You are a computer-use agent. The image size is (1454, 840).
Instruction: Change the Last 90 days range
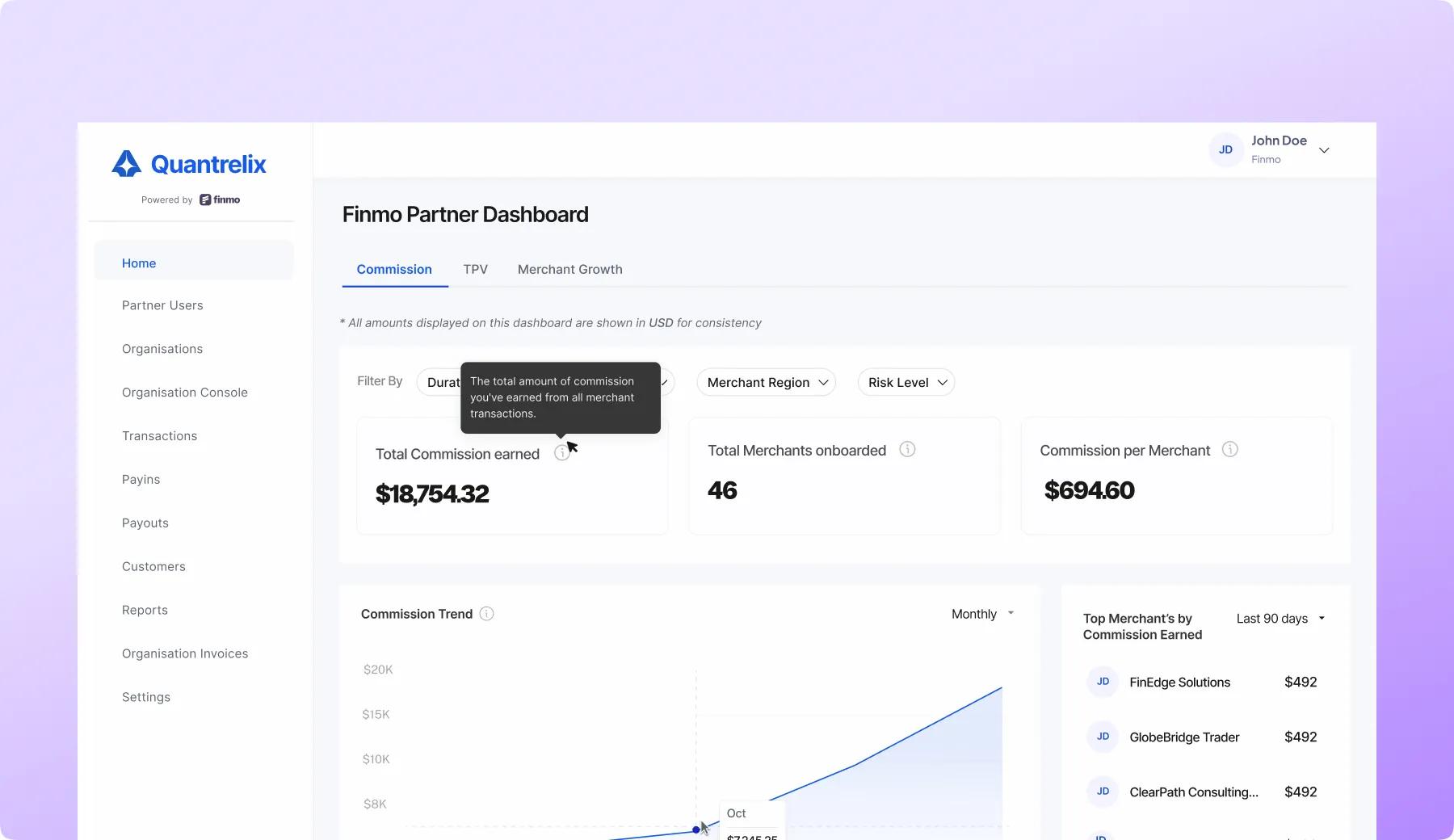pyautogui.click(x=1280, y=619)
